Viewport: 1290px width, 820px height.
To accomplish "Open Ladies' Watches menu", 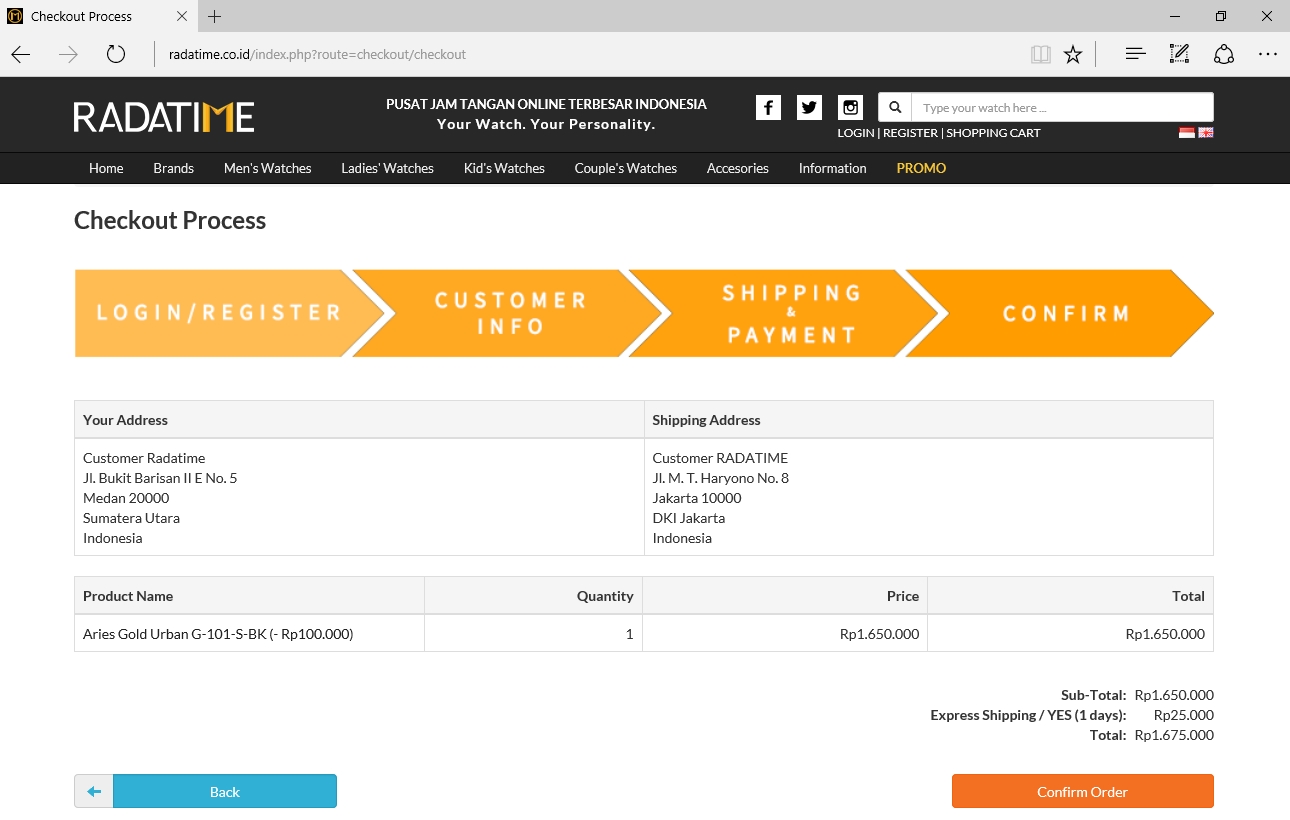I will click(x=388, y=168).
